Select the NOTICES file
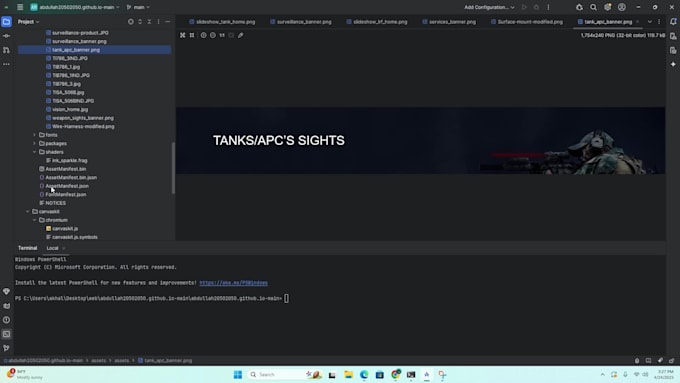680x383 pixels. pyautogui.click(x=56, y=203)
